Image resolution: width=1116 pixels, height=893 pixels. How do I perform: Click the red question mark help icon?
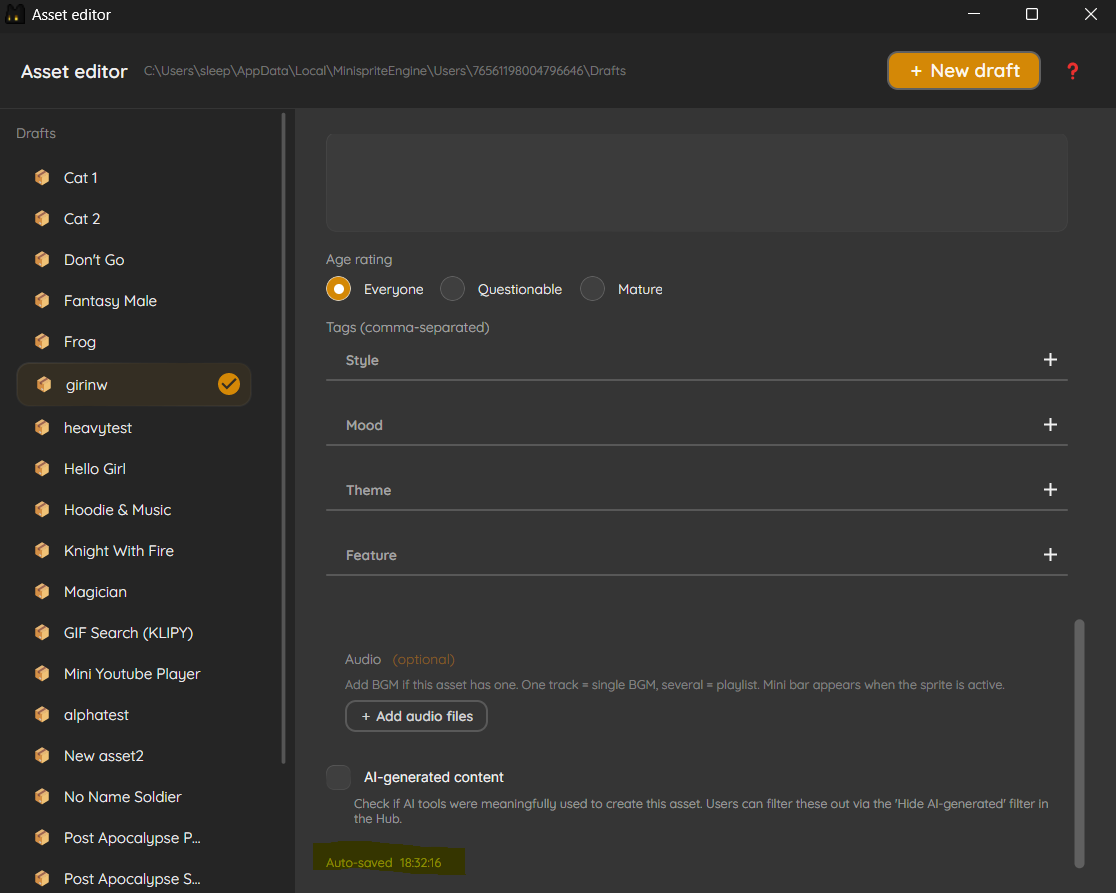click(1073, 71)
